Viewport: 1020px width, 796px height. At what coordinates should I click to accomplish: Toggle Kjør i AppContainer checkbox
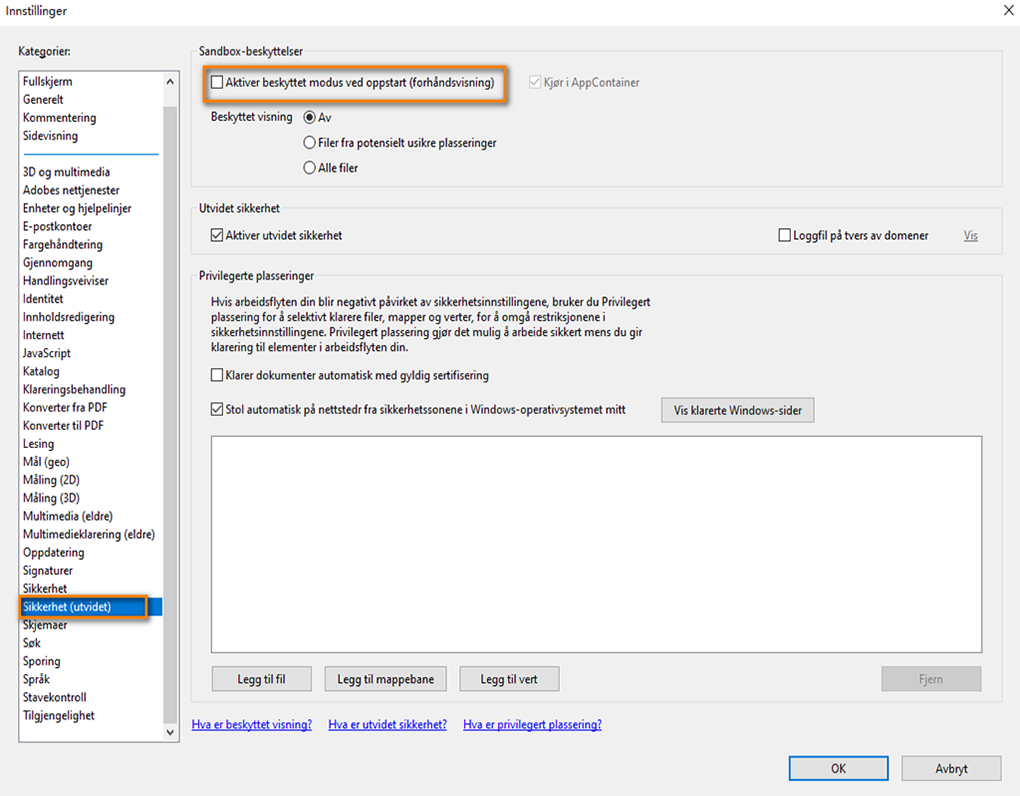tap(535, 83)
